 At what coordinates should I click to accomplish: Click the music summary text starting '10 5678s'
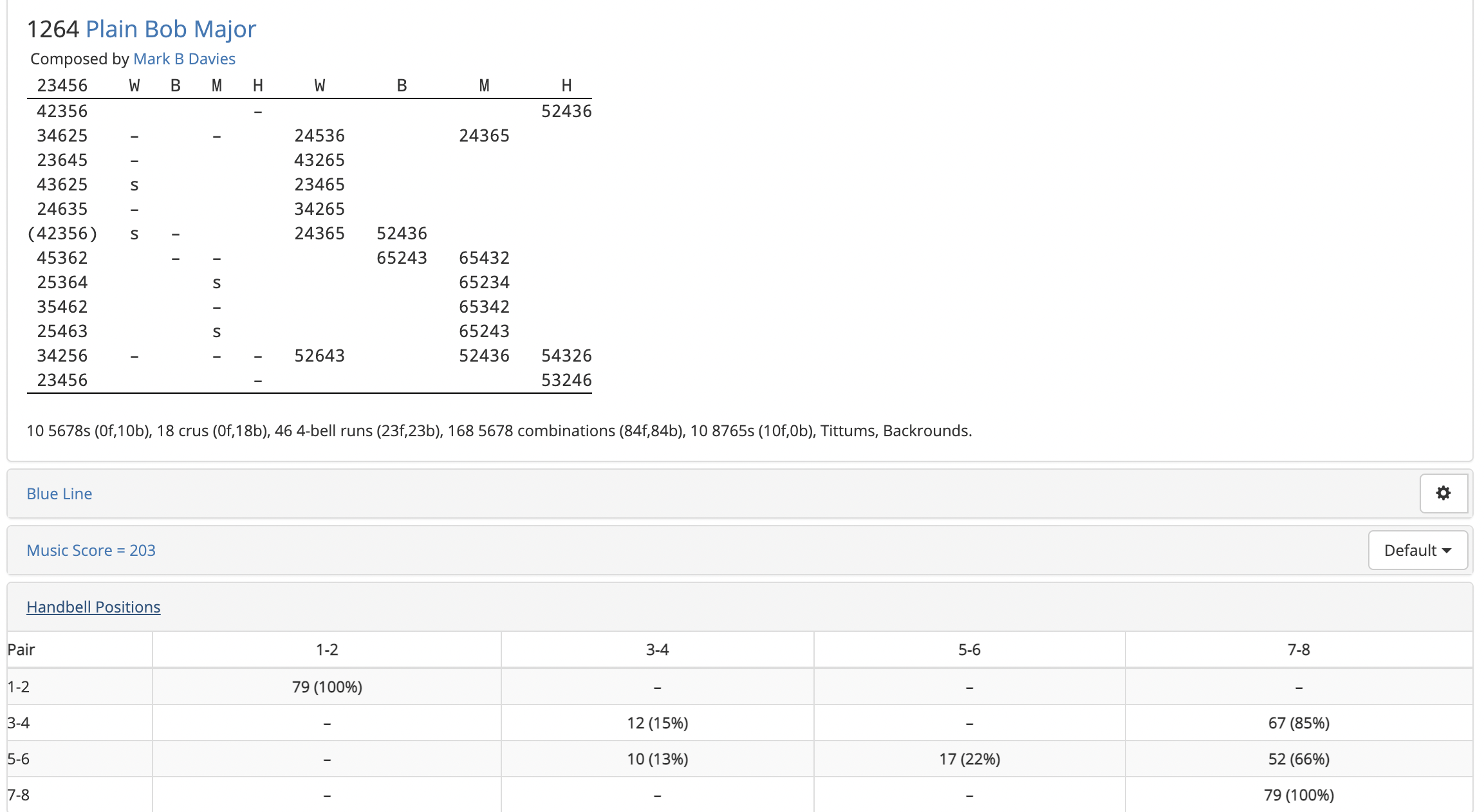(x=499, y=430)
